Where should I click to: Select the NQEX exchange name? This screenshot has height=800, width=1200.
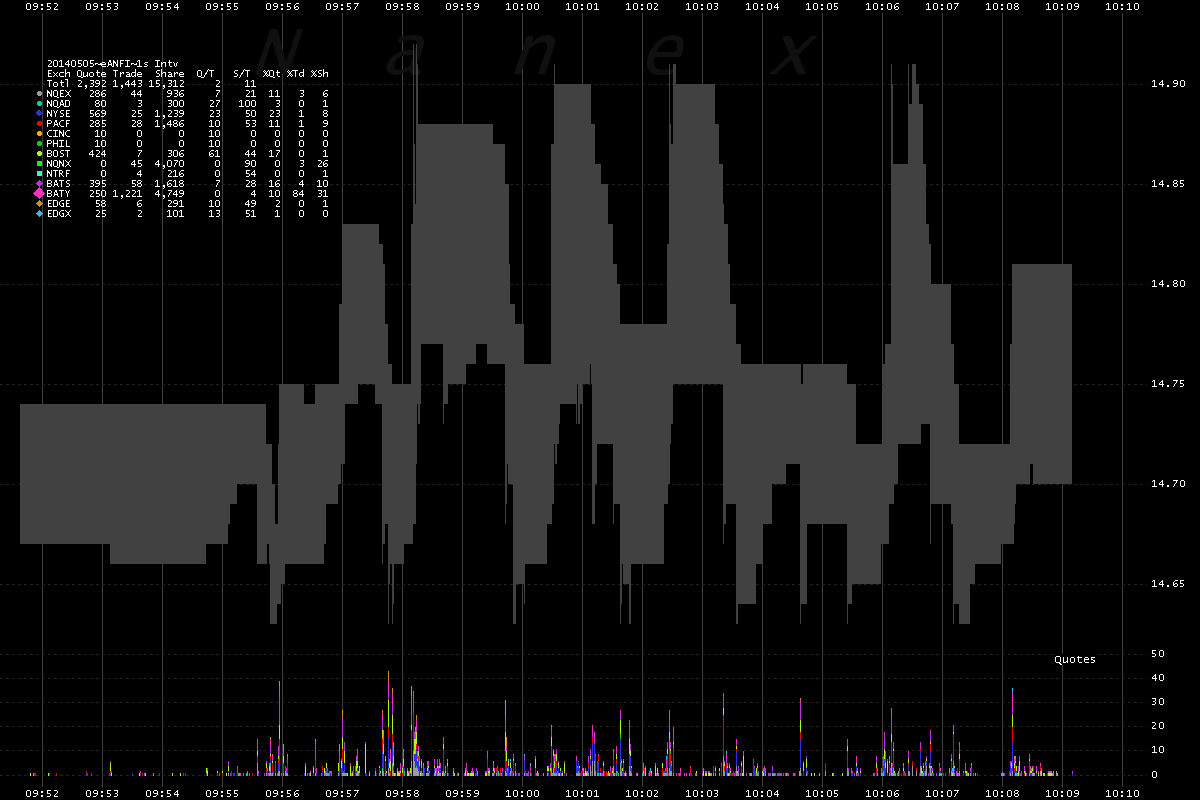pyautogui.click(x=59, y=93)
